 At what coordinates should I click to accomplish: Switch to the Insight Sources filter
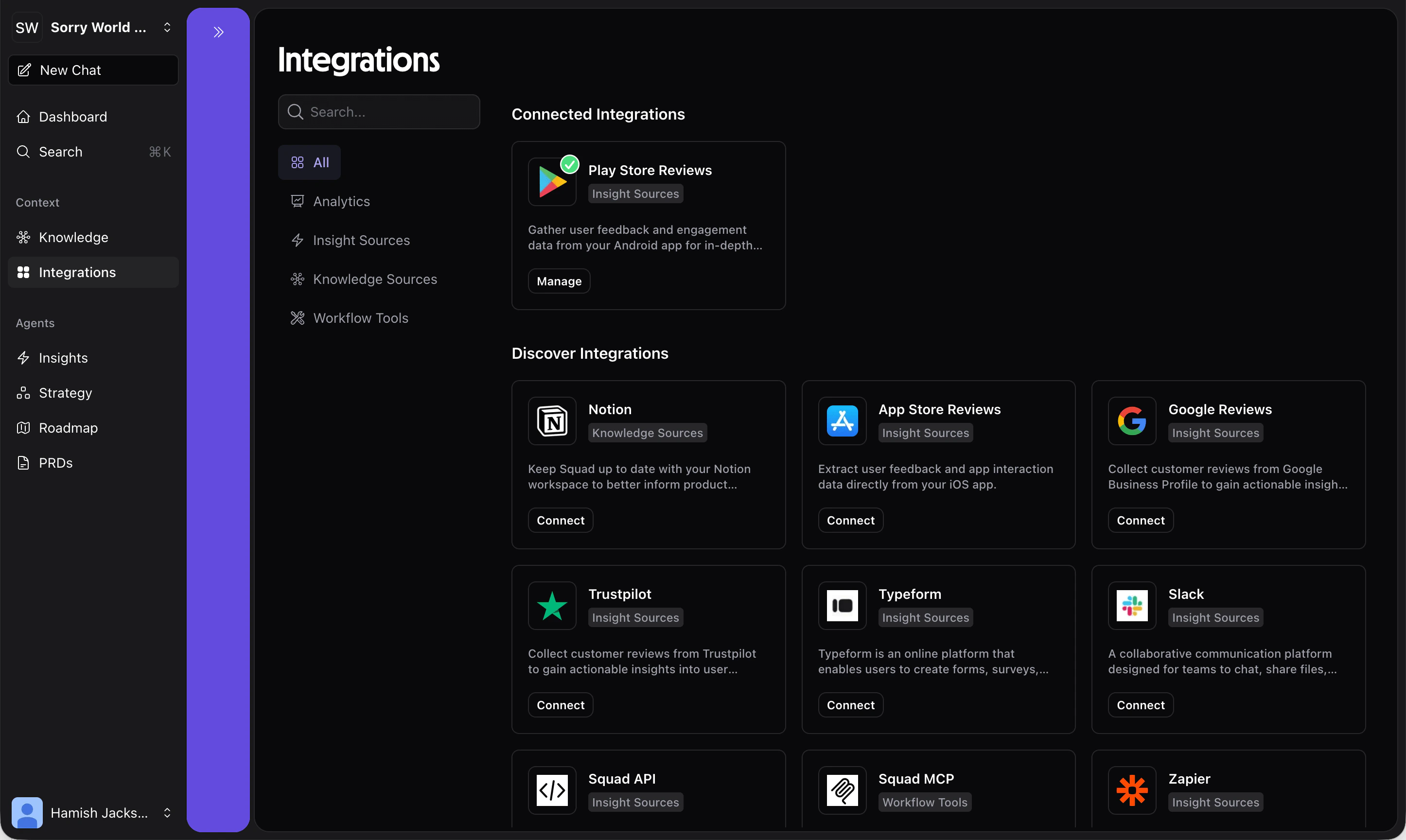[361, 240]
